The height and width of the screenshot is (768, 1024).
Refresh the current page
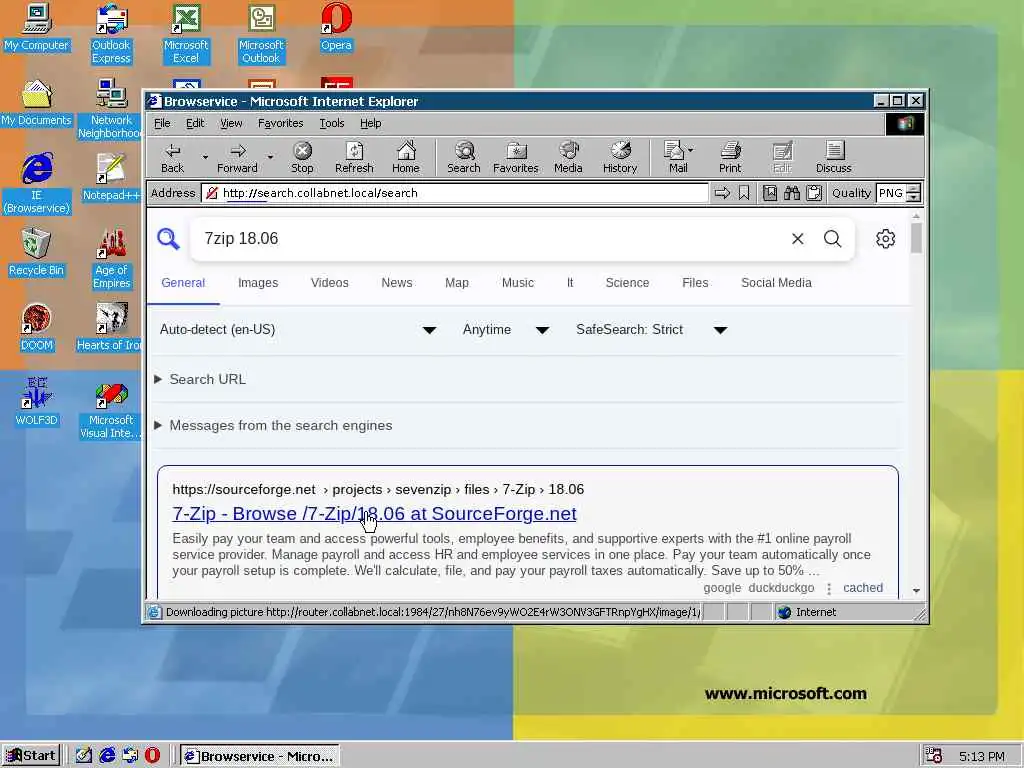pyautogui.click(x=354, y=158)
